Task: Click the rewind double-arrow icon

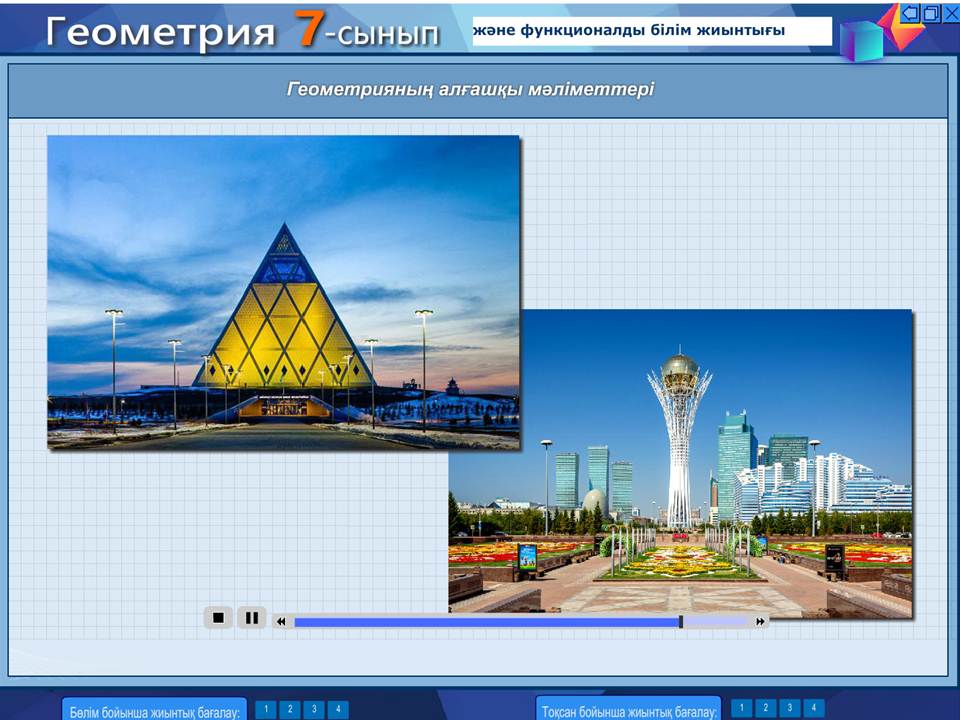Action: coord(281,621)
